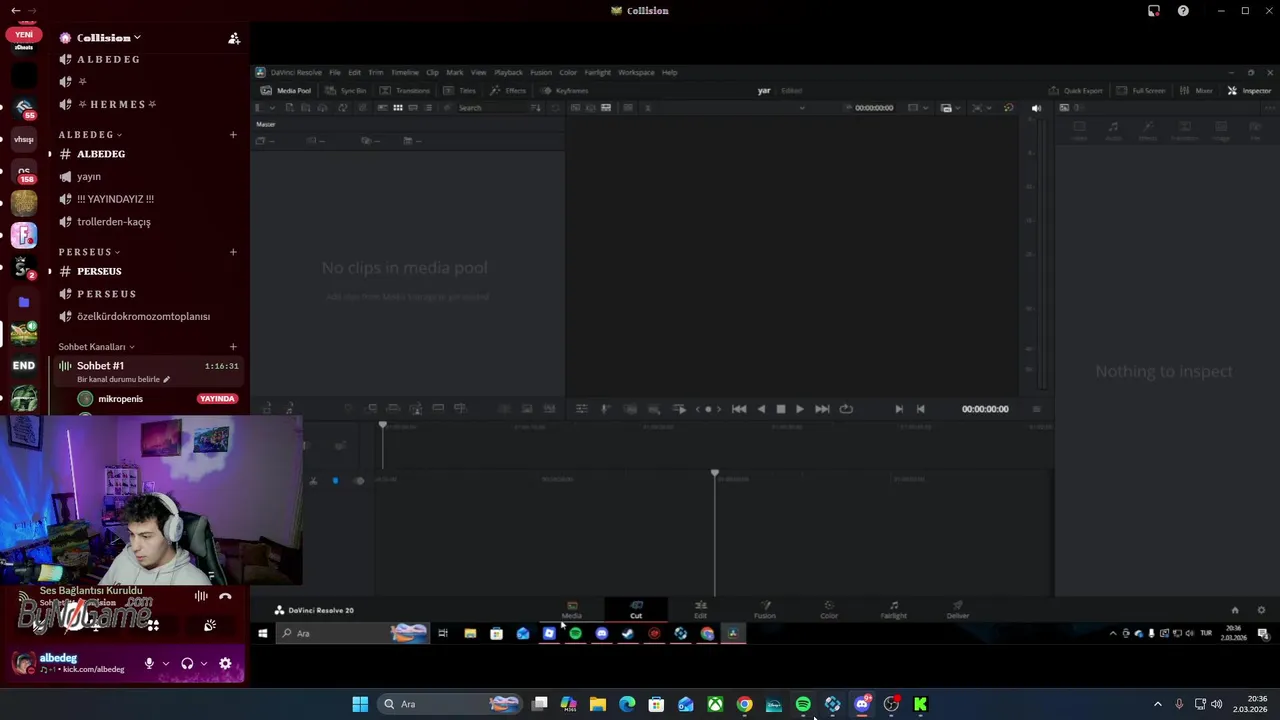The image size is (1280, 720).
Task: Open the Help menu
Action: [x=669, y=72]
